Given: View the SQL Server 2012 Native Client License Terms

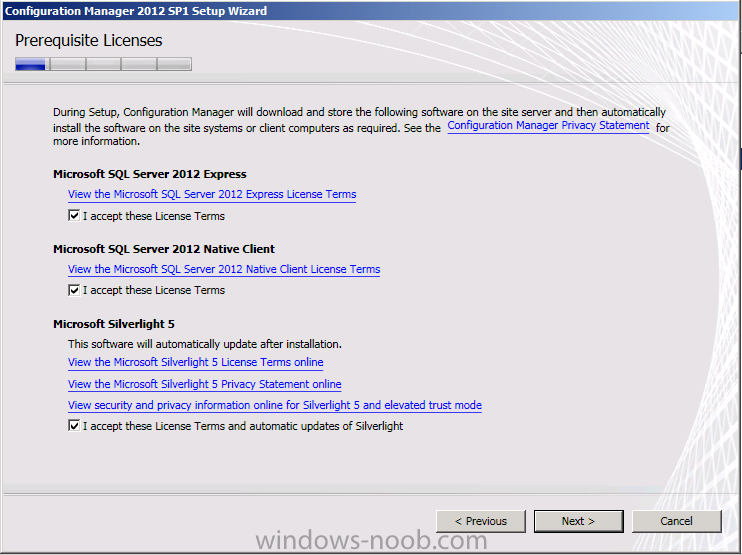Looking at the screenshot, I should pos(224,269).
